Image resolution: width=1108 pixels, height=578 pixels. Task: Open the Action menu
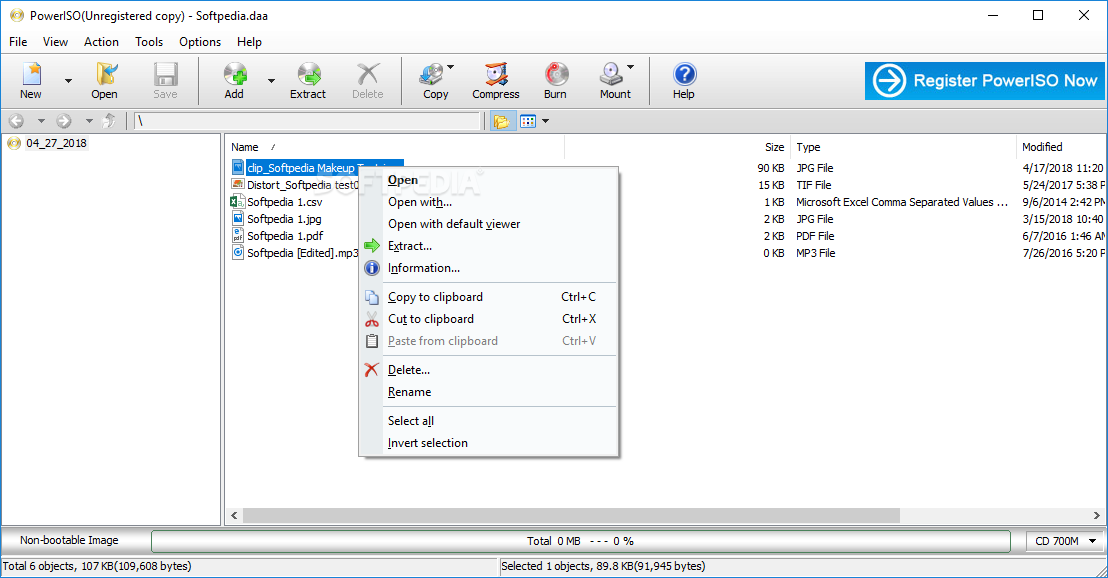click(101, 42)
